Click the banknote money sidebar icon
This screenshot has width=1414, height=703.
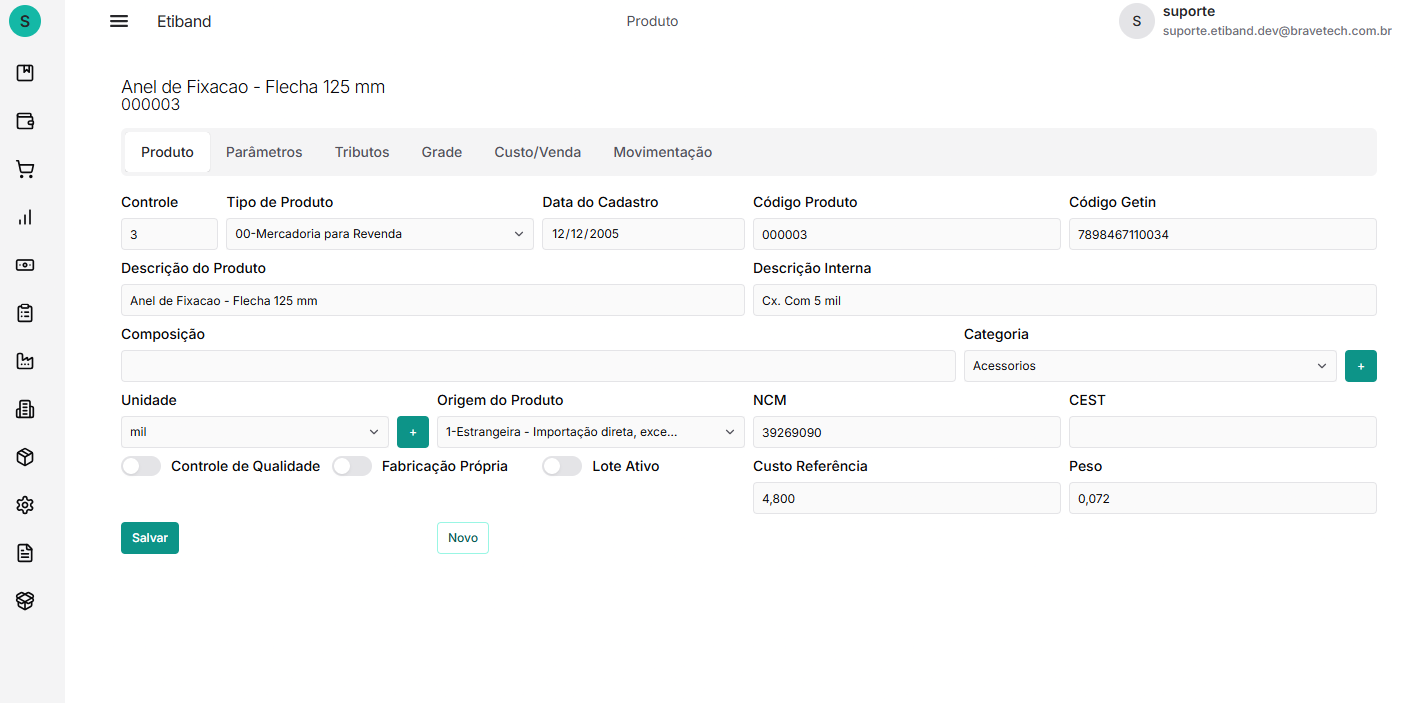coord(25,265)
